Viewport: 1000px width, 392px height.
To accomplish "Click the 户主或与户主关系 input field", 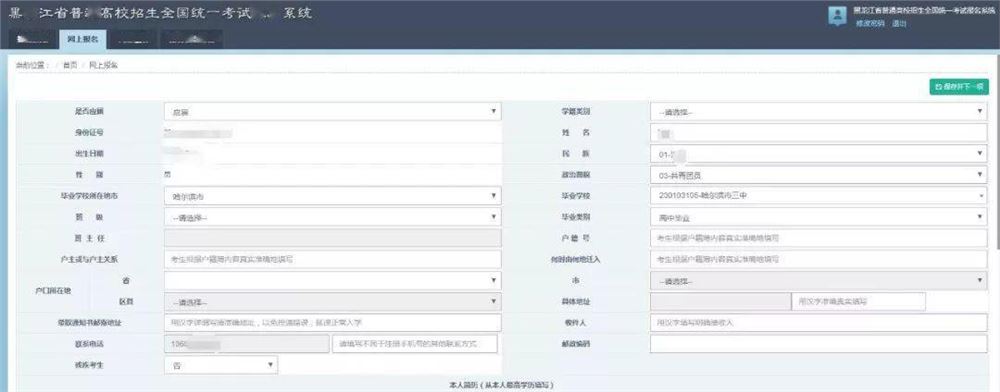I will [332, 259].
